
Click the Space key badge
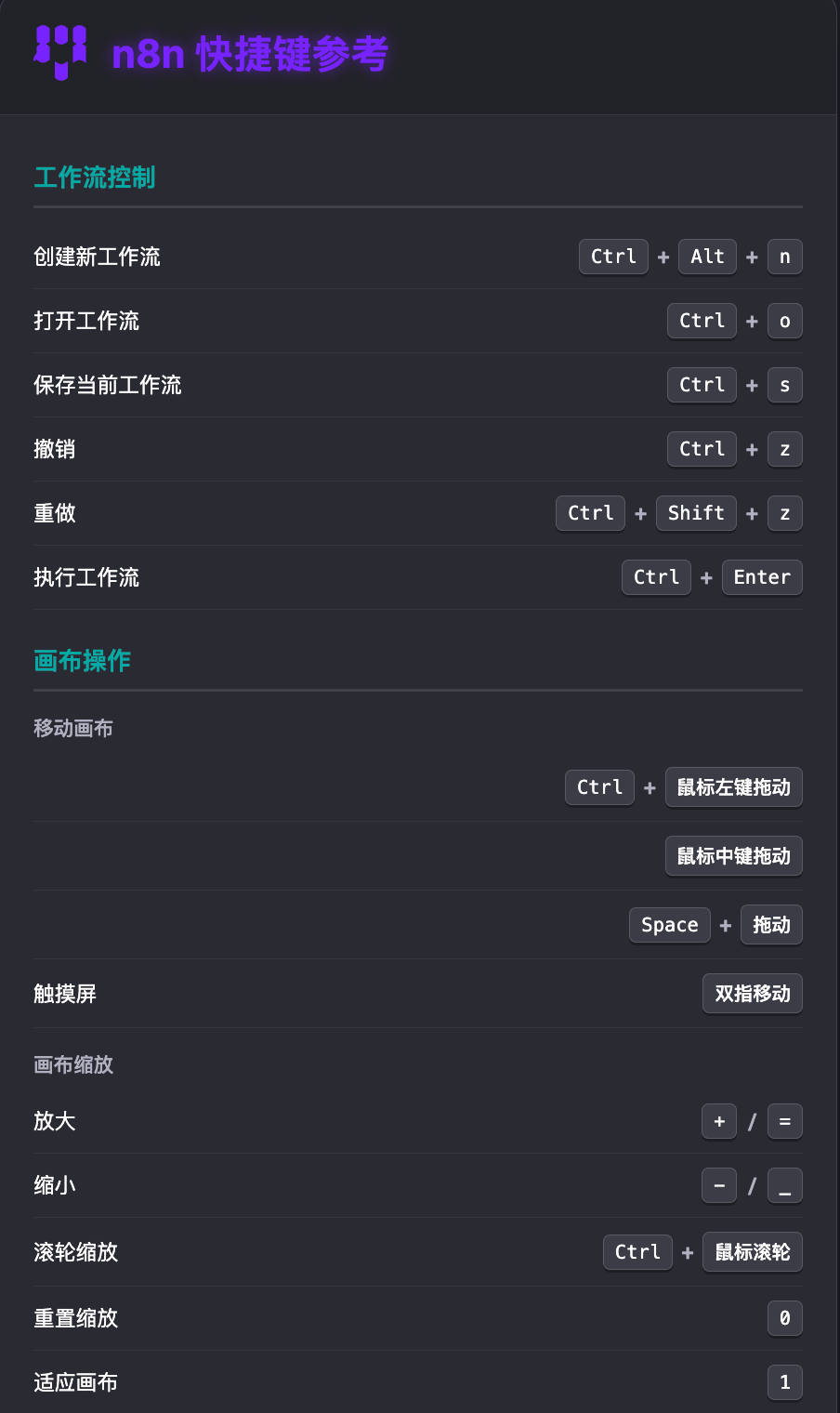click(669, 925)
